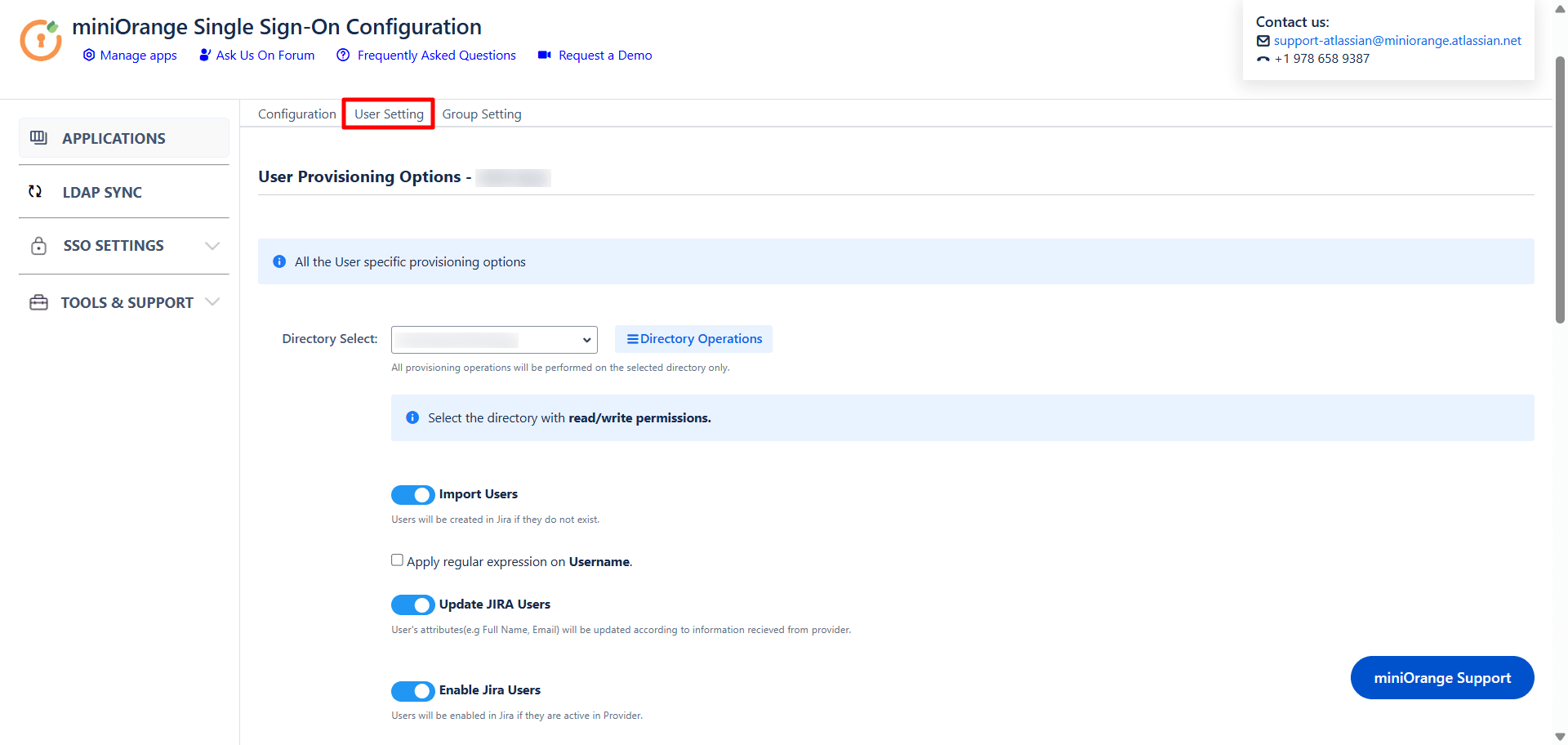Image resolution: width=1568 pixels, height=745 pixels.
Task: Check Apply regular expression on Username
Action: [397, 560]
